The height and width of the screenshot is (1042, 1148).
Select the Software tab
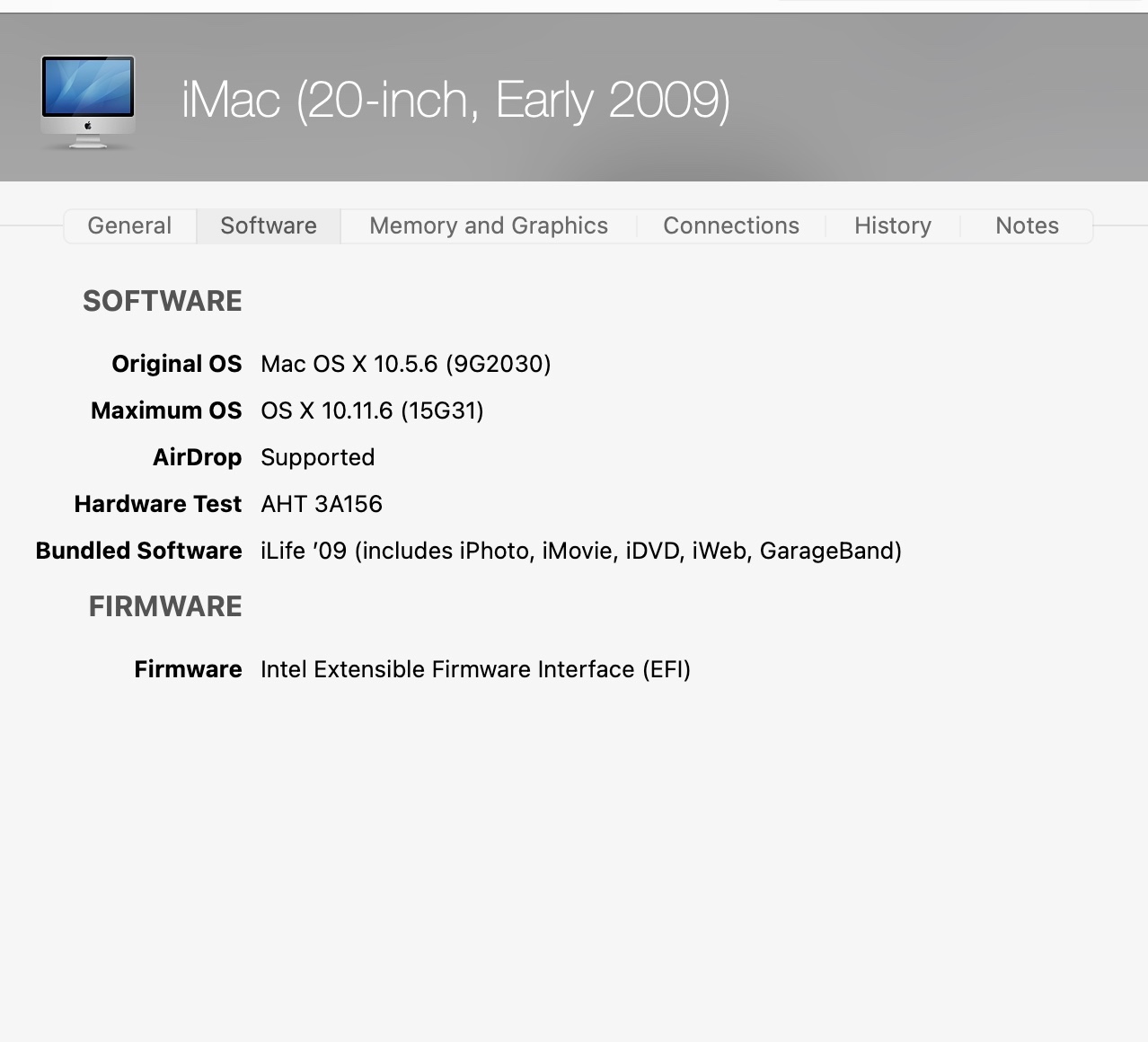(x=269, y=225)
